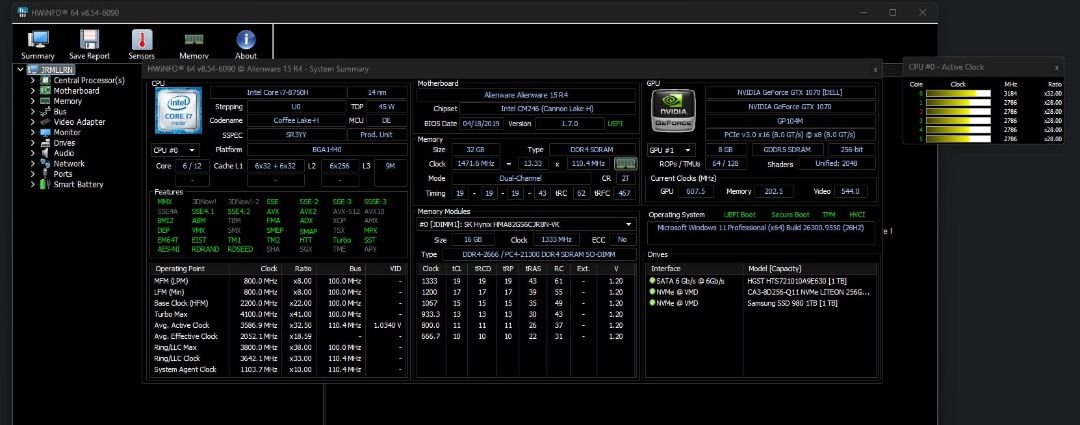
Task: Expand the Motherboard tree node
Action: coord(32,91)
